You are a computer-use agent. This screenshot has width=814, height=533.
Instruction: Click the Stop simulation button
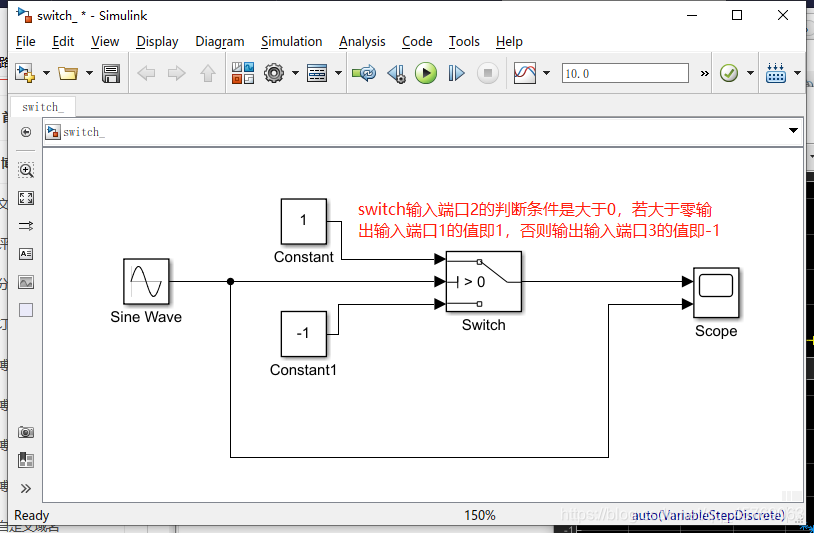coord(487,73)
